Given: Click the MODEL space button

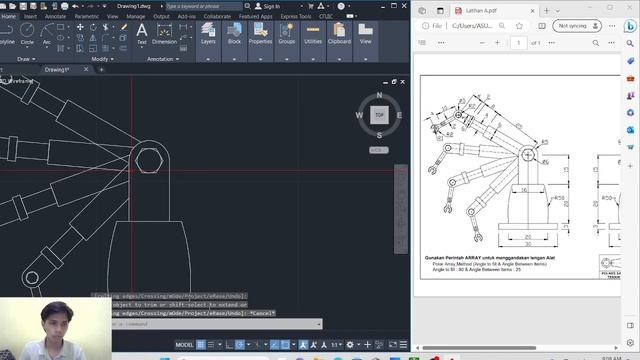Looking at the screenshot, I should pos(184,345).
